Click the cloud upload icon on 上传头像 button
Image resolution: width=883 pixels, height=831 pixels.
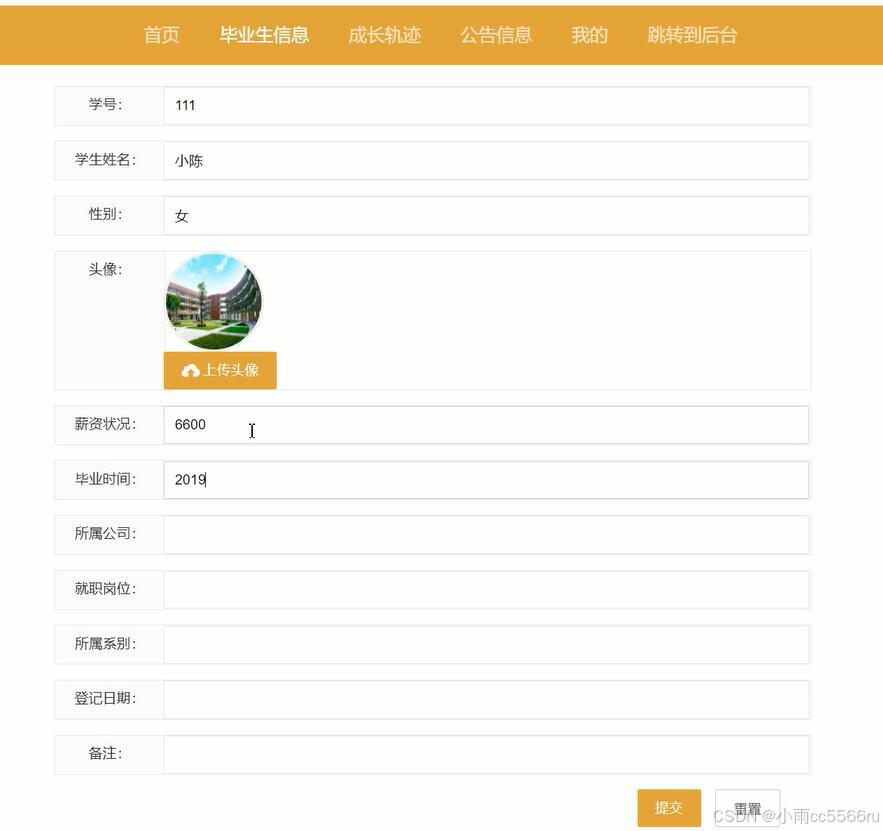coord(191,369)
